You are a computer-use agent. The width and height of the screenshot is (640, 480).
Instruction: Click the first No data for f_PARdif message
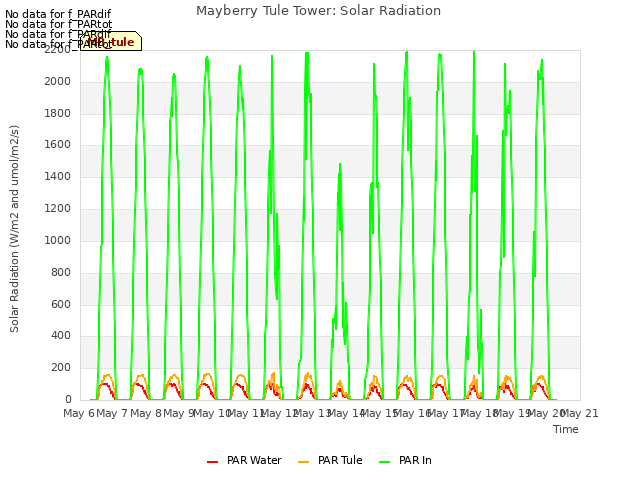[58, 14]
